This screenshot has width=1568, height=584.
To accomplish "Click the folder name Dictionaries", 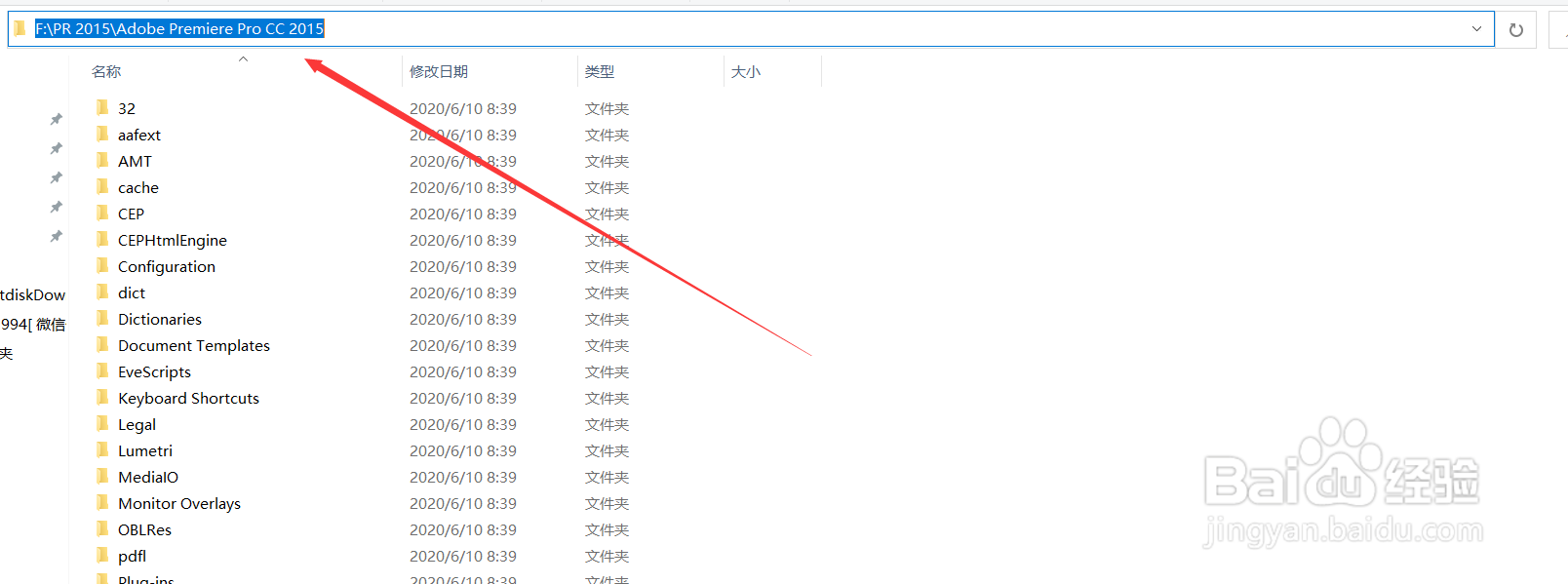I will [160, 319].
